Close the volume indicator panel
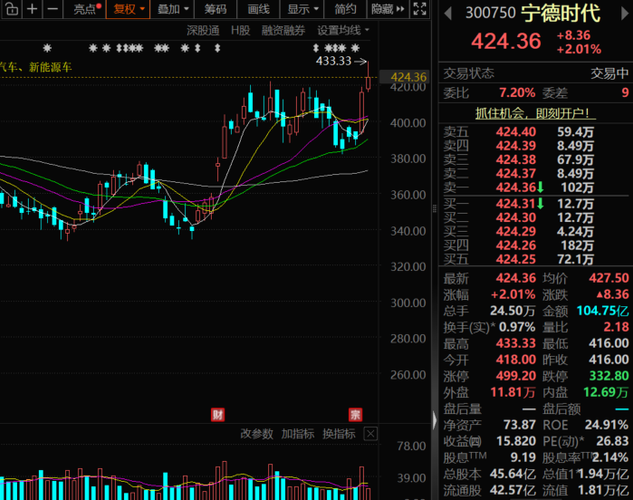The image size is (633, 500). coord(371,434)
